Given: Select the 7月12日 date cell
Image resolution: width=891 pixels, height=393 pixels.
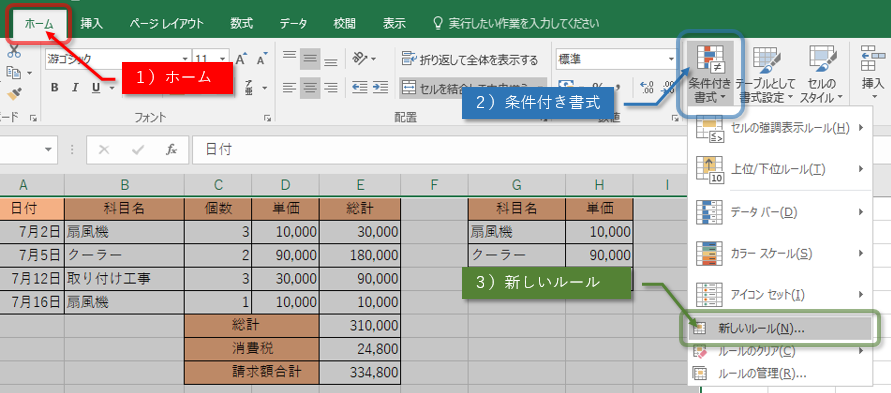Looking at the screenshot, I should coord(32,279).
